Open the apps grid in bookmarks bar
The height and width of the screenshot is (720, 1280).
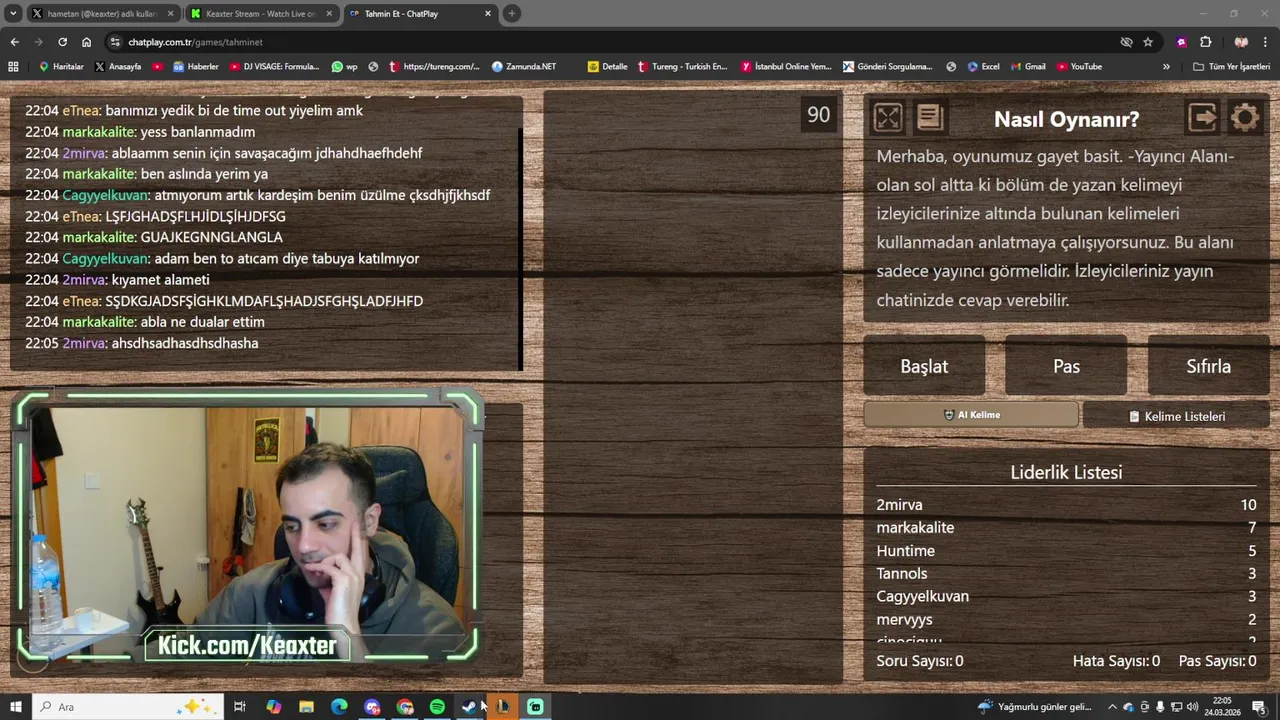coord(13,67)
